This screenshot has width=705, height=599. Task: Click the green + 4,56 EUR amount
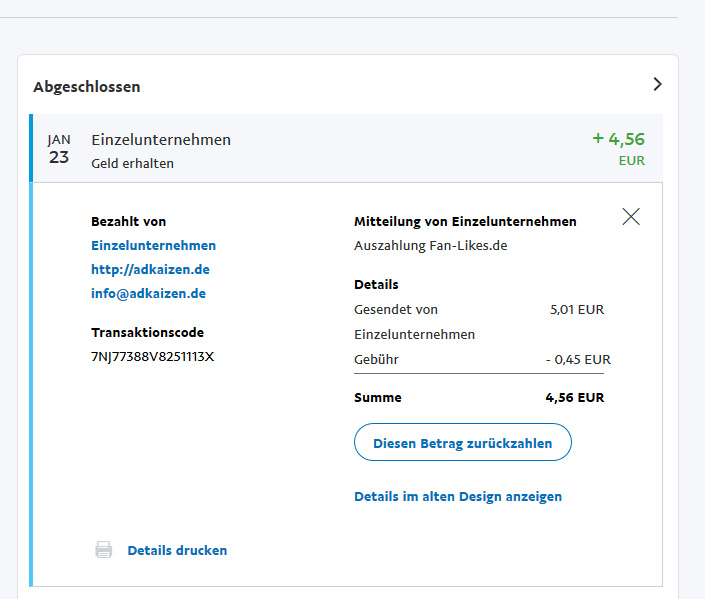point(618,140)
